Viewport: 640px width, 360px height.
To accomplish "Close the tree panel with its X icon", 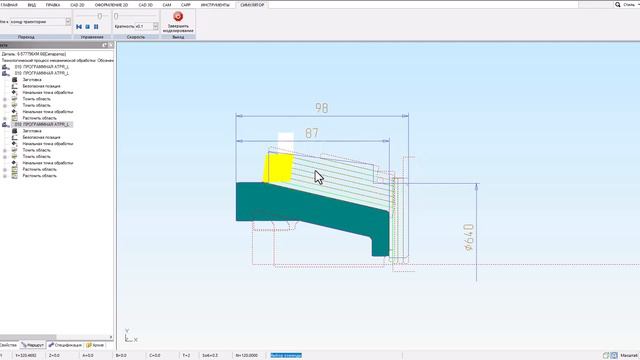I will pos(111,45).
